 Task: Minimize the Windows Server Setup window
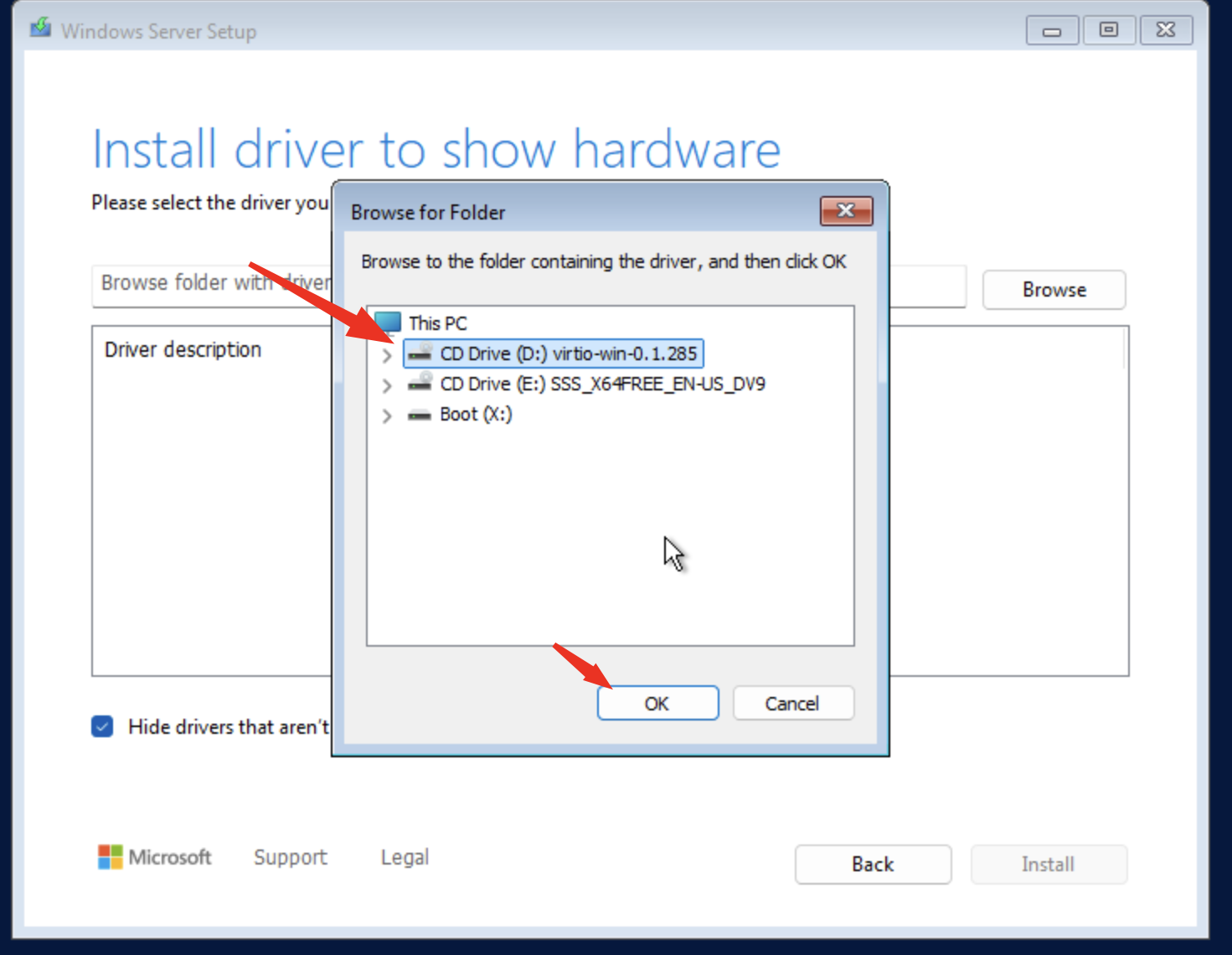coord(1052,30)
